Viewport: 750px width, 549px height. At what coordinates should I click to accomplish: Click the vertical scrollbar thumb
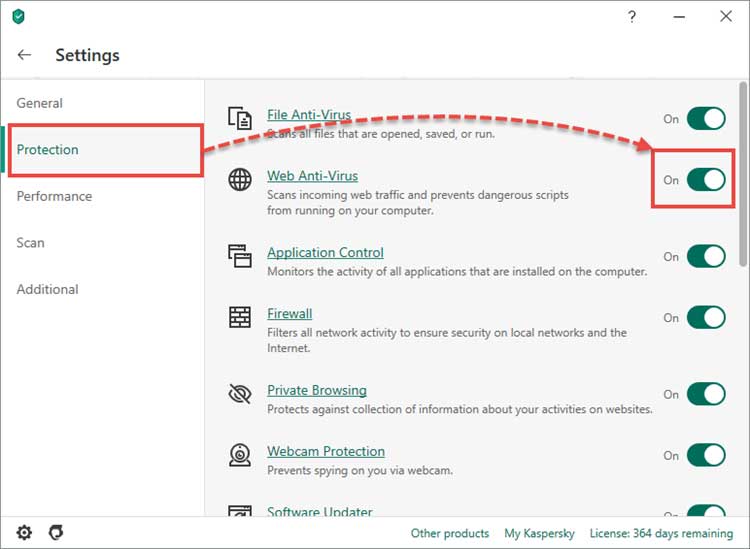point(742,174)
